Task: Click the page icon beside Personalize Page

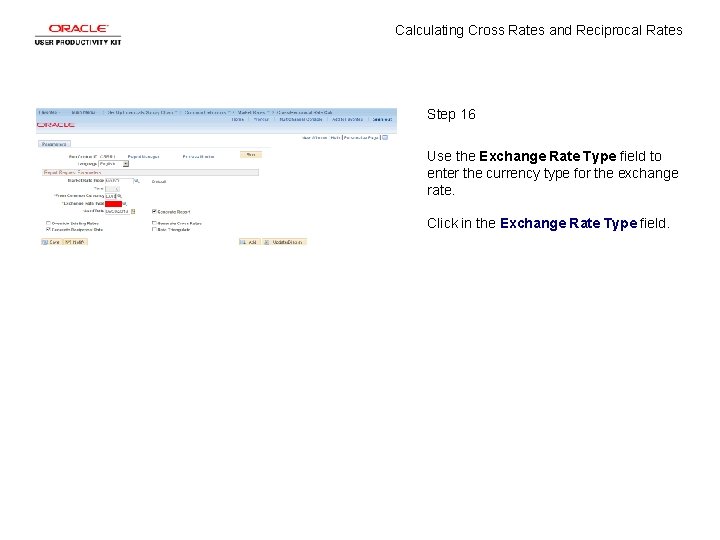Action: pos(385,137)
